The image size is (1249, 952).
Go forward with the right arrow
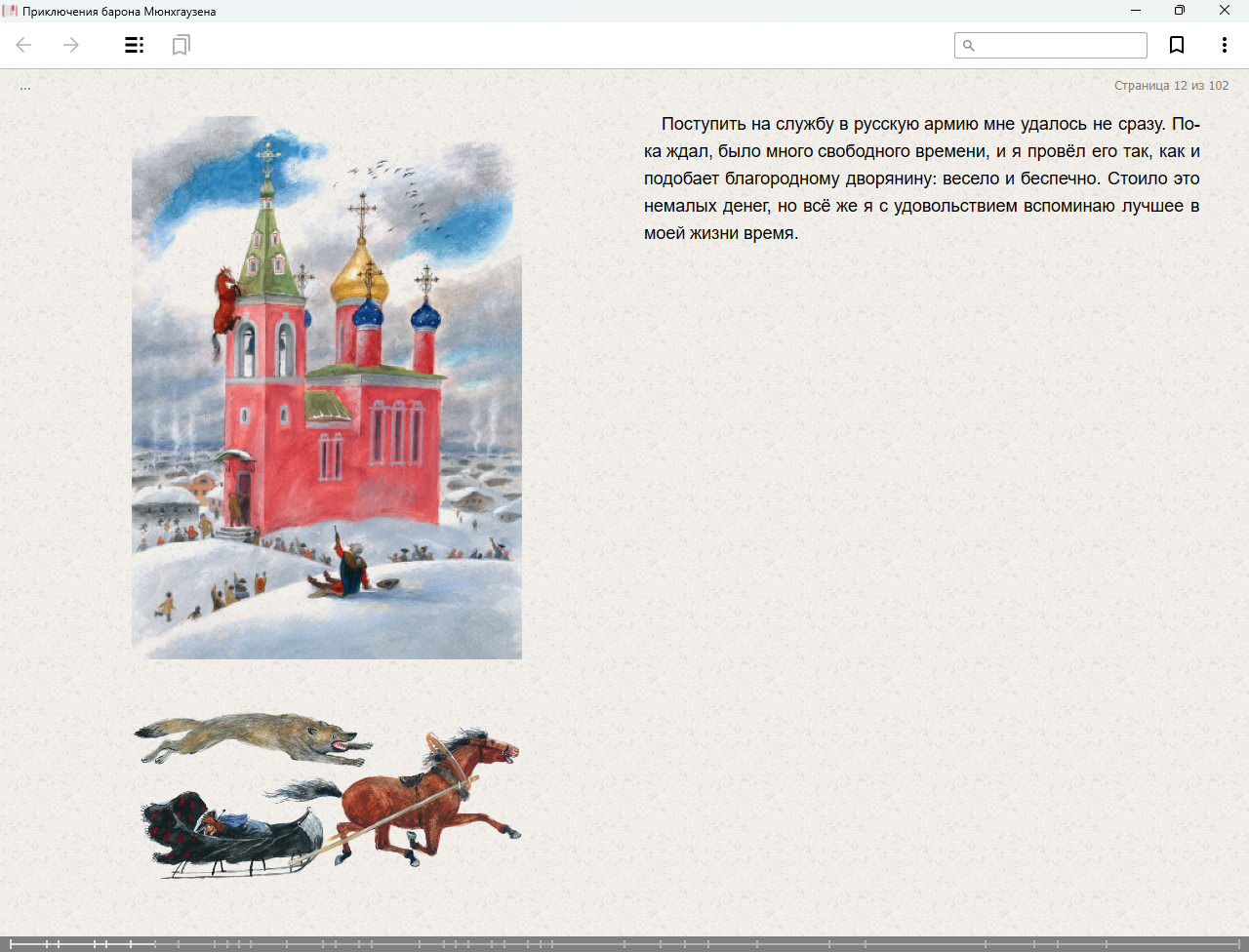(x=71, y=45)
